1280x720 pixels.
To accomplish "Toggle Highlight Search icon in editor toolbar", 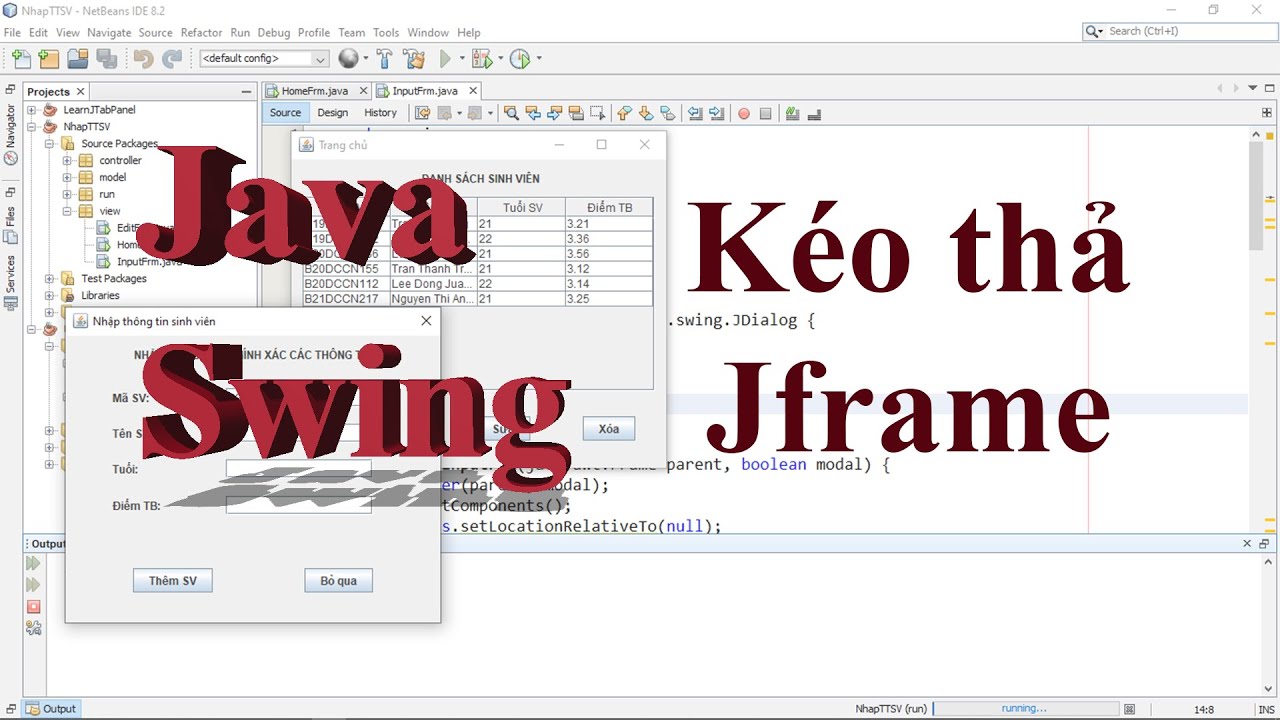I will 576,113.
